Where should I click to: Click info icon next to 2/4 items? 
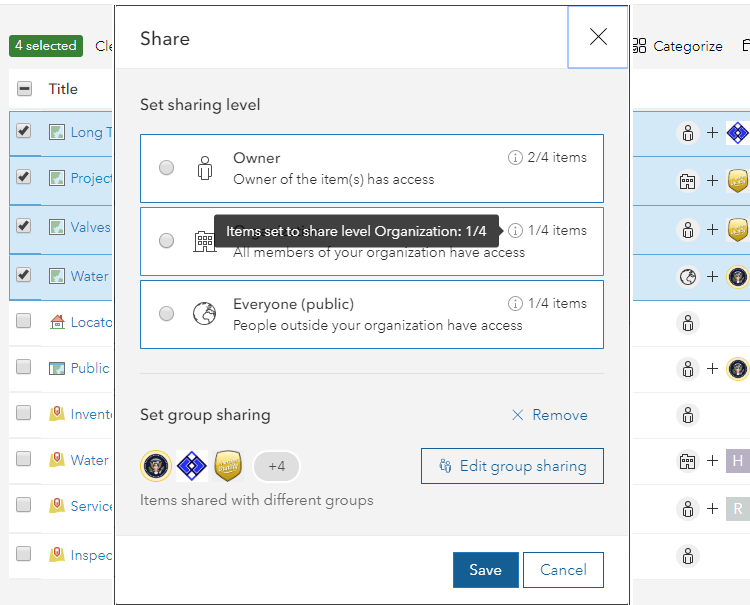pos(515,158)
